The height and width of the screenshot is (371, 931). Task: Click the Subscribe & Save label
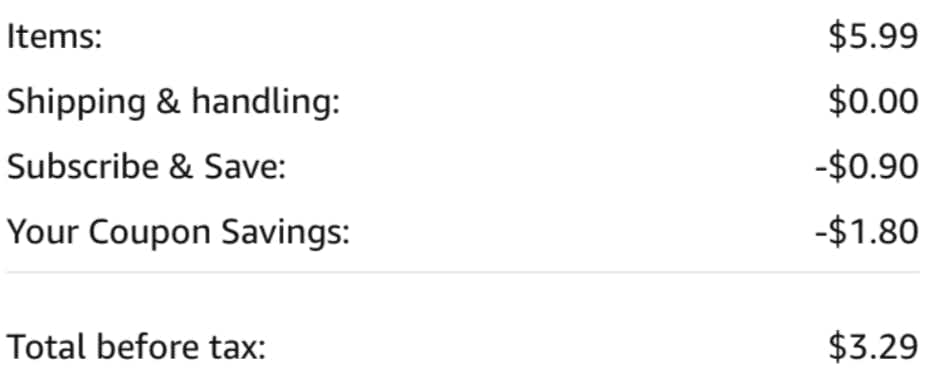[x=147, y=167]
